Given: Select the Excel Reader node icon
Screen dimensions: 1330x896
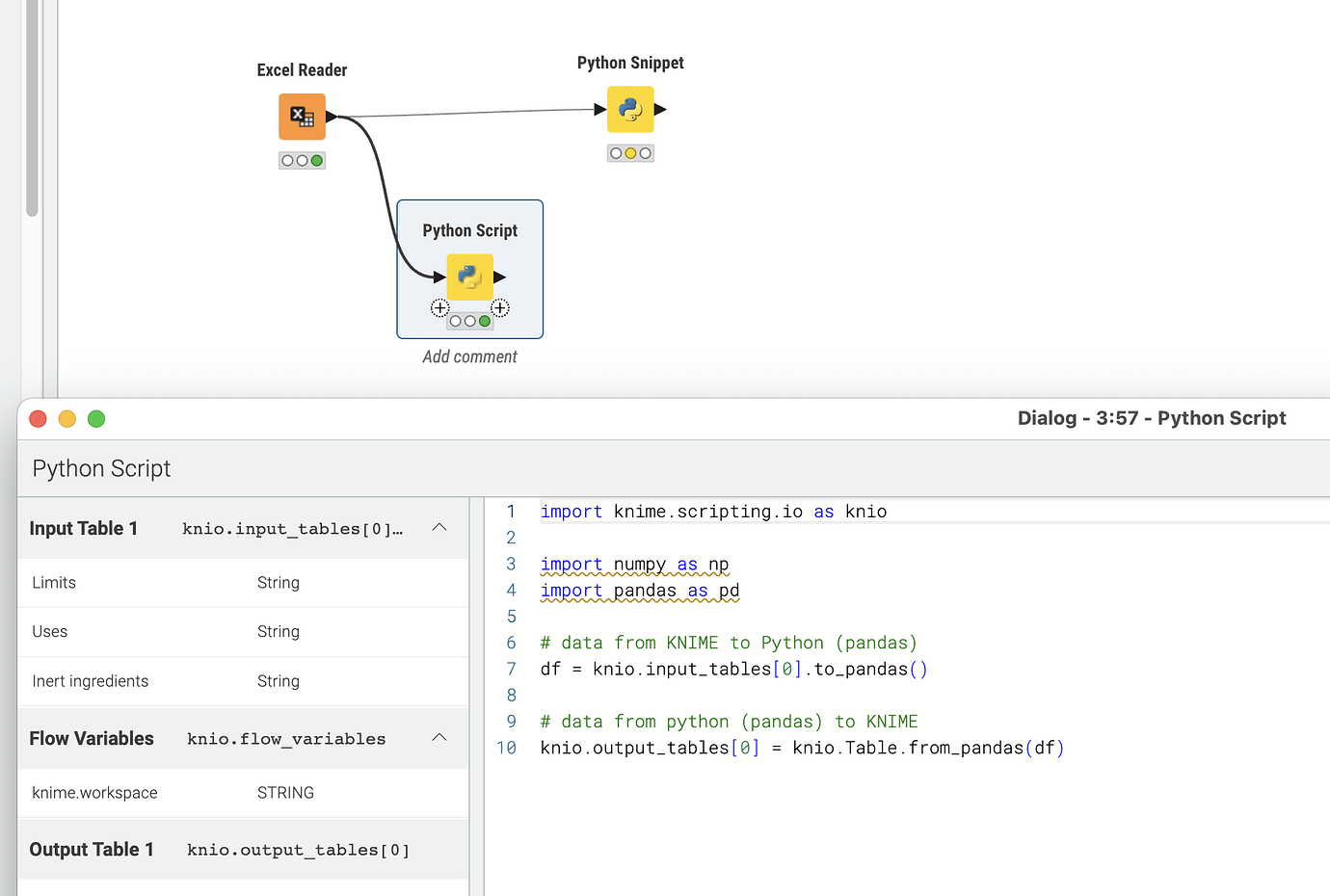Looking at the screenshot, I should (x=302, y=116).
